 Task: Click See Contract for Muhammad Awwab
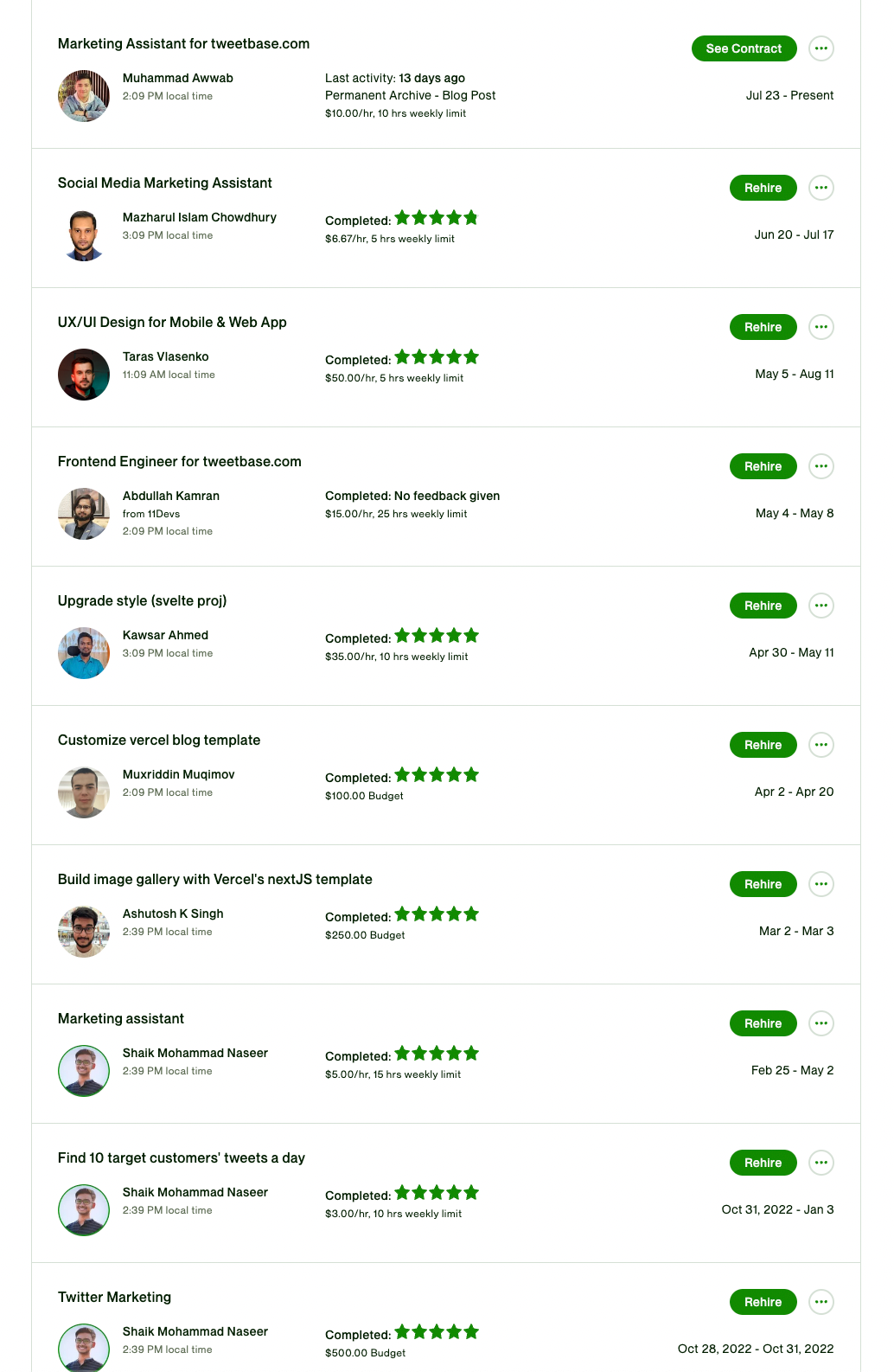[744, 48]
